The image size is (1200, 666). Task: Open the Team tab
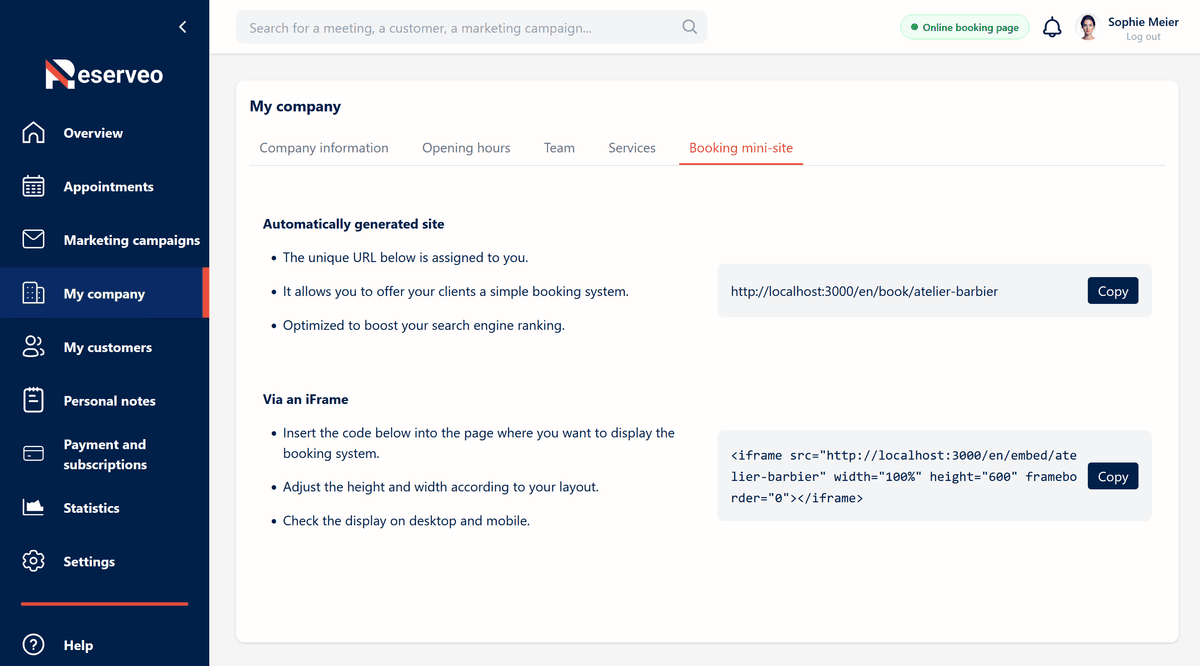coord(559,148)
